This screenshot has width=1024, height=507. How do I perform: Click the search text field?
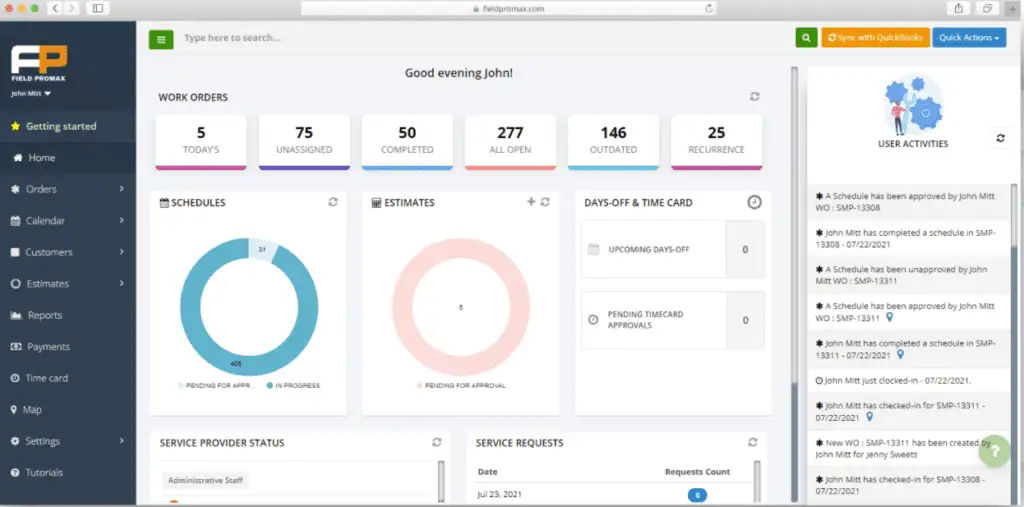[x=483, y=38]
